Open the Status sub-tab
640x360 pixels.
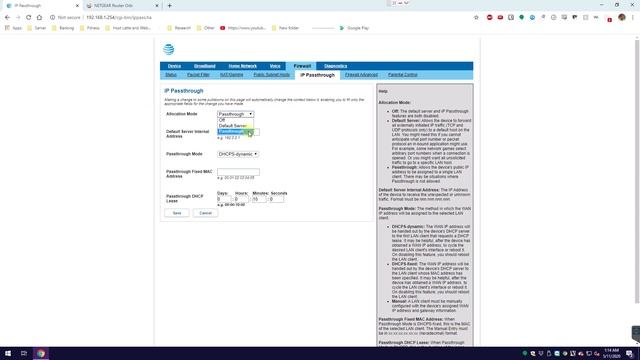point(171,75)
